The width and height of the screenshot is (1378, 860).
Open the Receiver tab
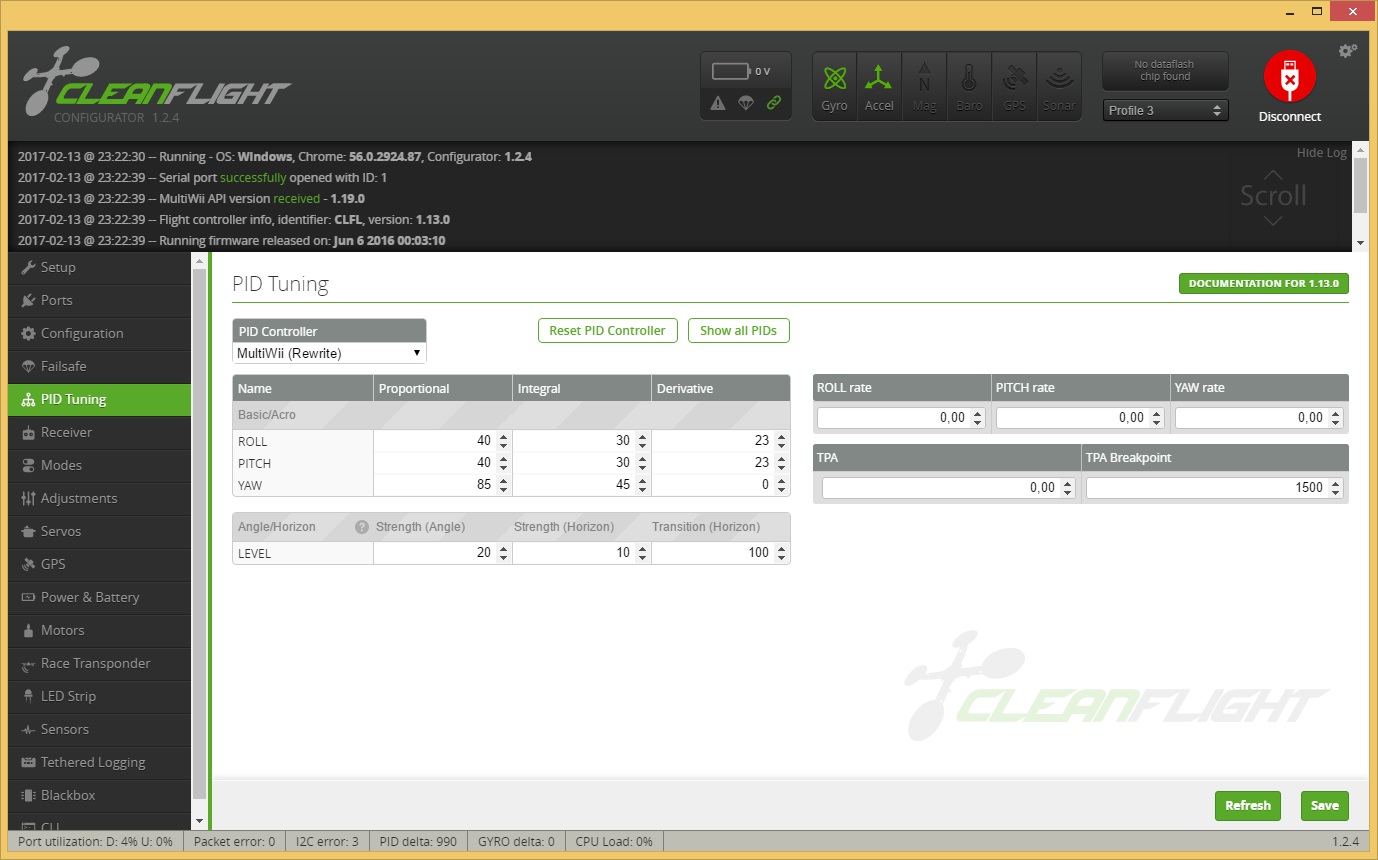coord(99,433)
